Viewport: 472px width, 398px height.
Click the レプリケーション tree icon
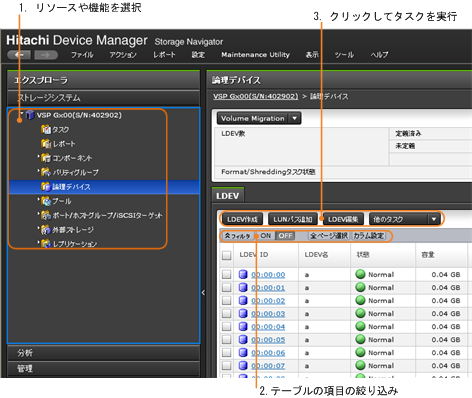[x=46, y=244]
